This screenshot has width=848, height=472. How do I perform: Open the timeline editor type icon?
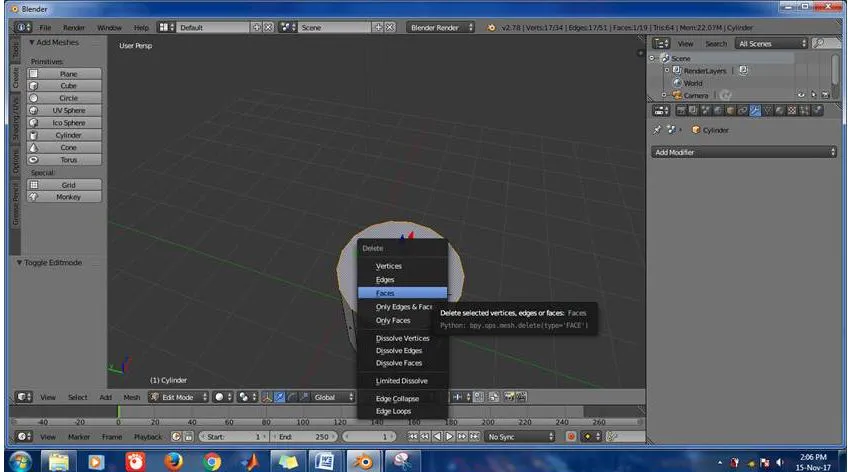point(23,436)
